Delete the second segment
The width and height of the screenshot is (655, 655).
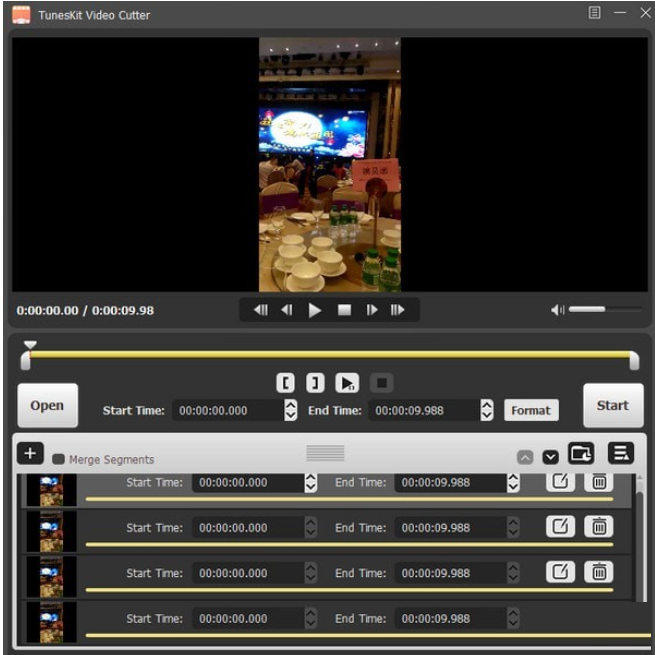(x=599, y=527)
